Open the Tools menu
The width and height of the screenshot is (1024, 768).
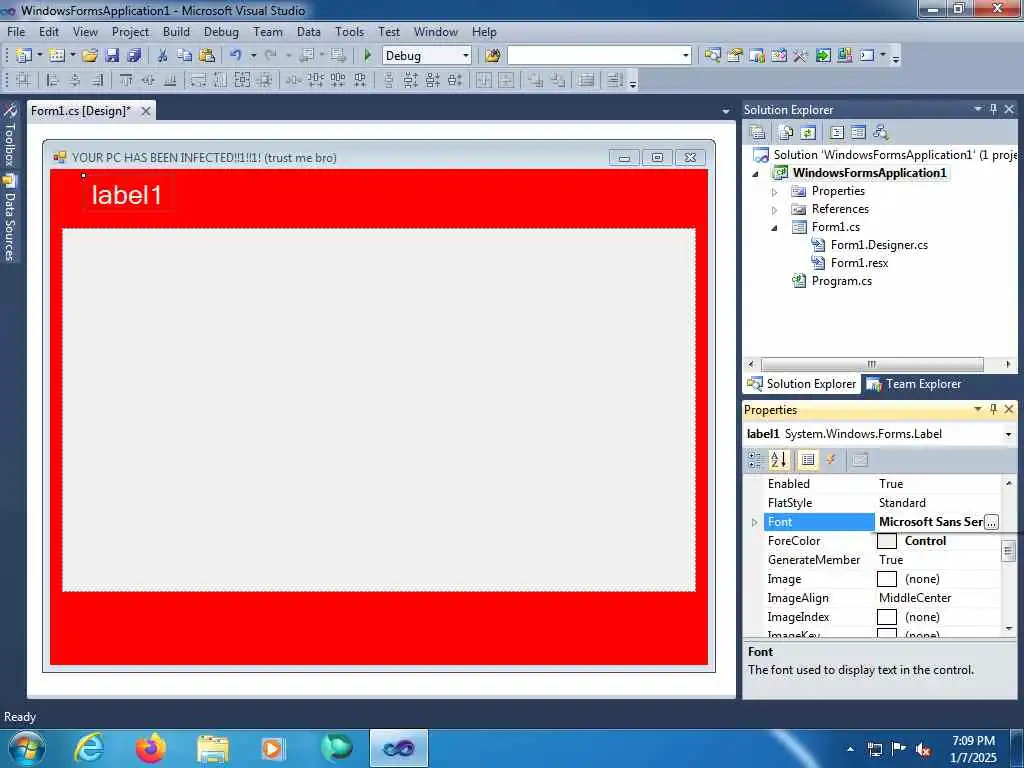[x=349, y=31]
